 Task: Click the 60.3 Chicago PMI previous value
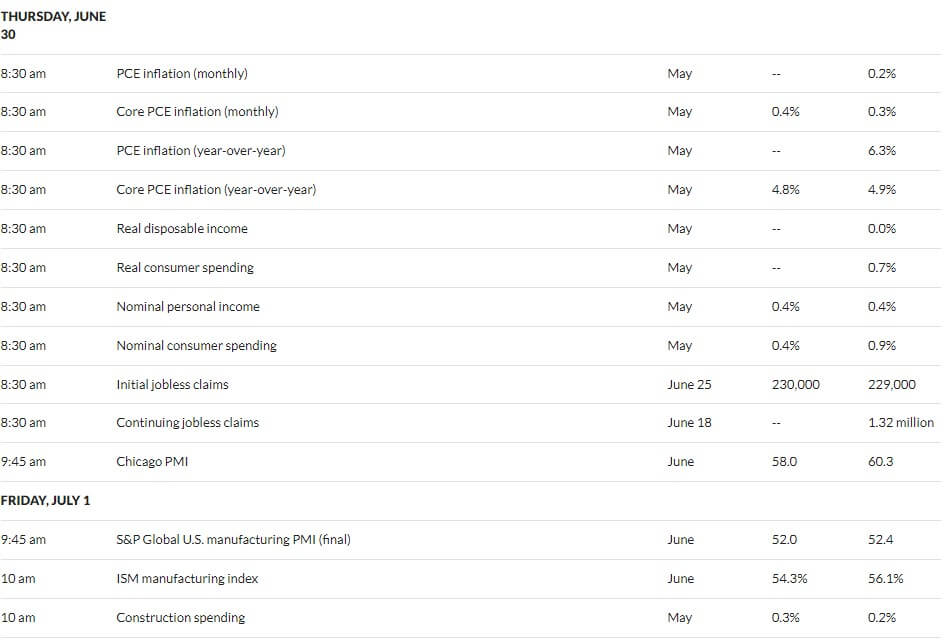pyautogui.click(x=881, y=462)
